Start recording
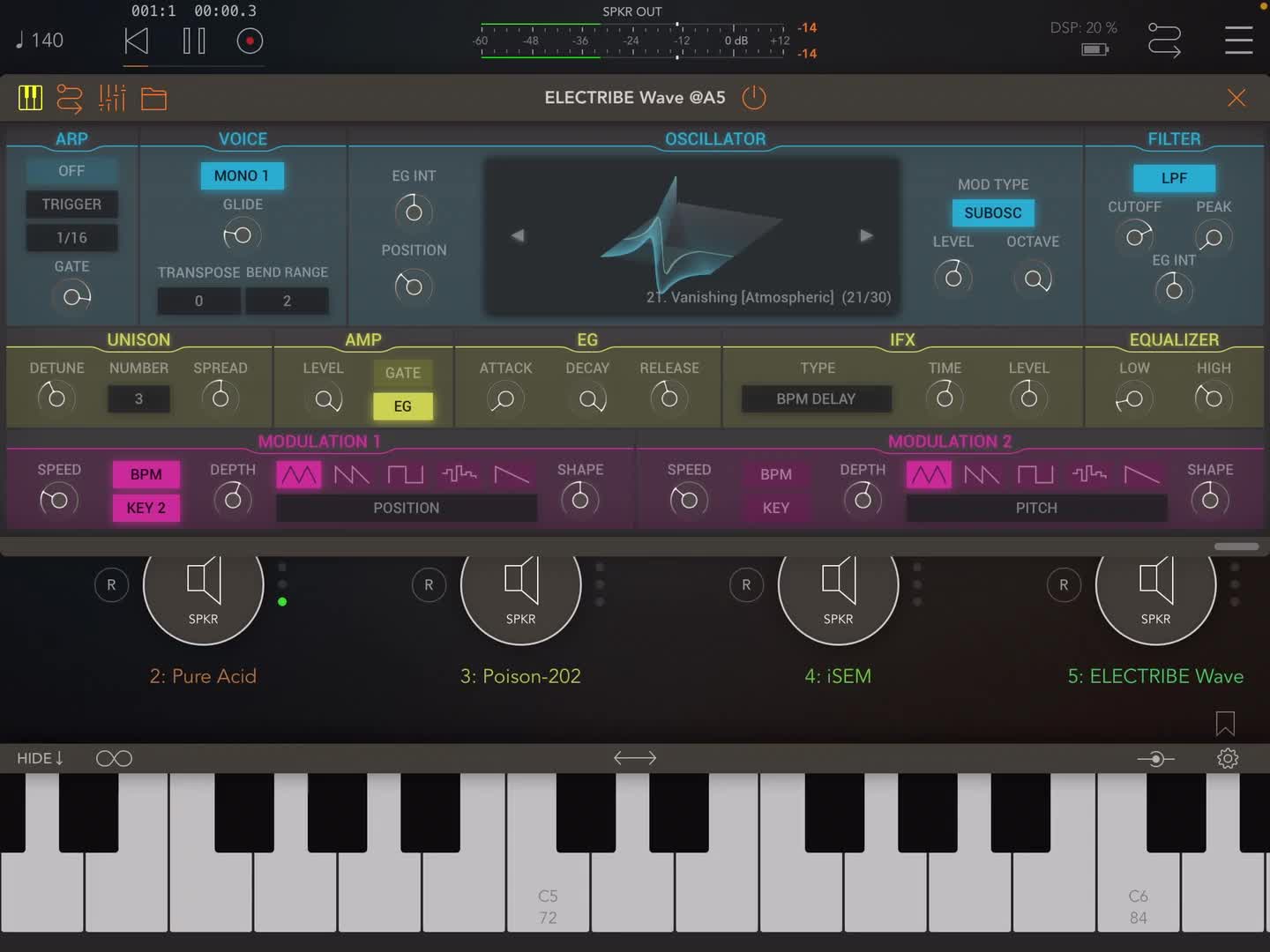 pos(250,41)
